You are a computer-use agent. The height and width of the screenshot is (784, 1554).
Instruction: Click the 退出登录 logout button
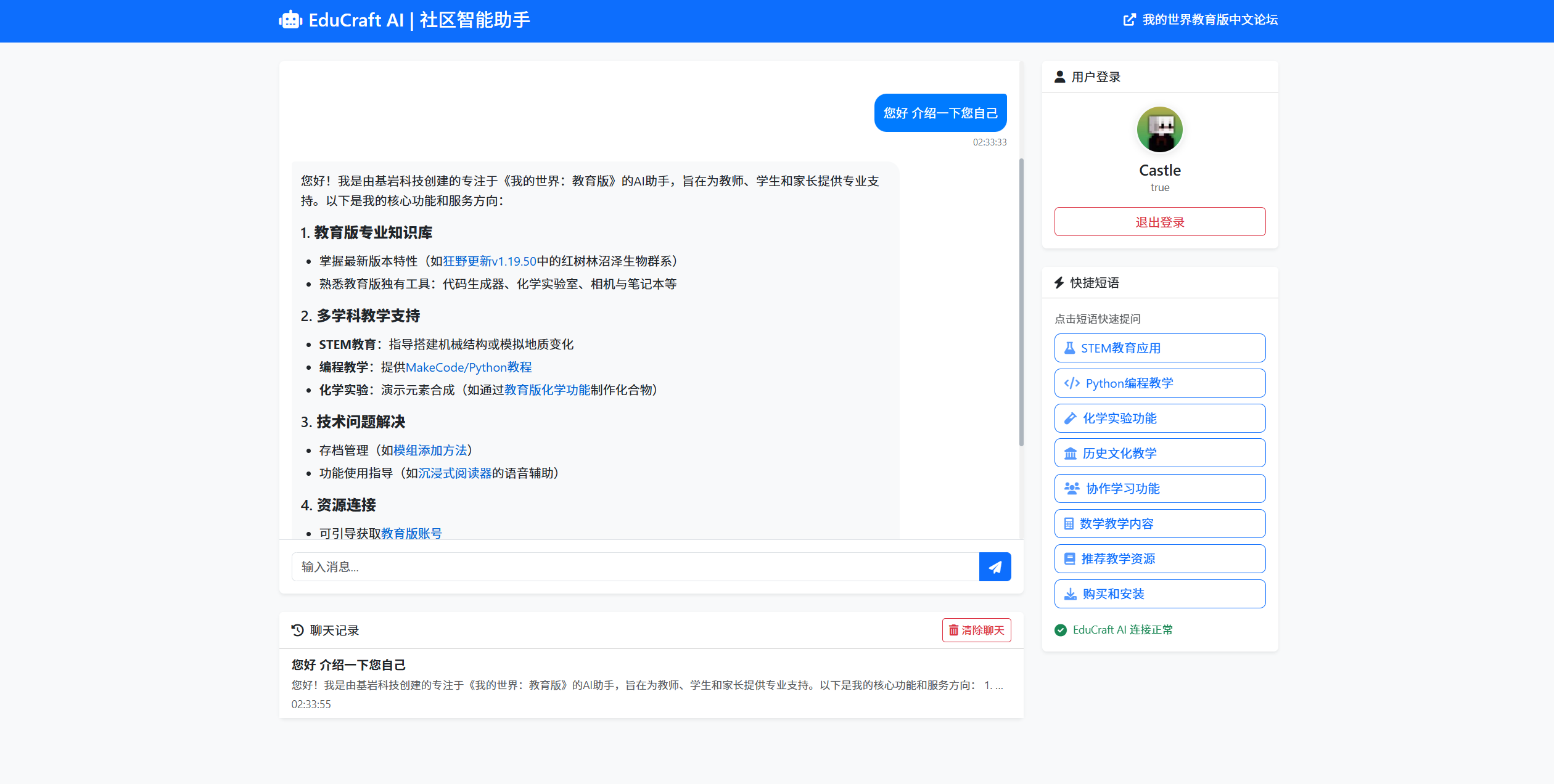click(x=1160, y=222)
